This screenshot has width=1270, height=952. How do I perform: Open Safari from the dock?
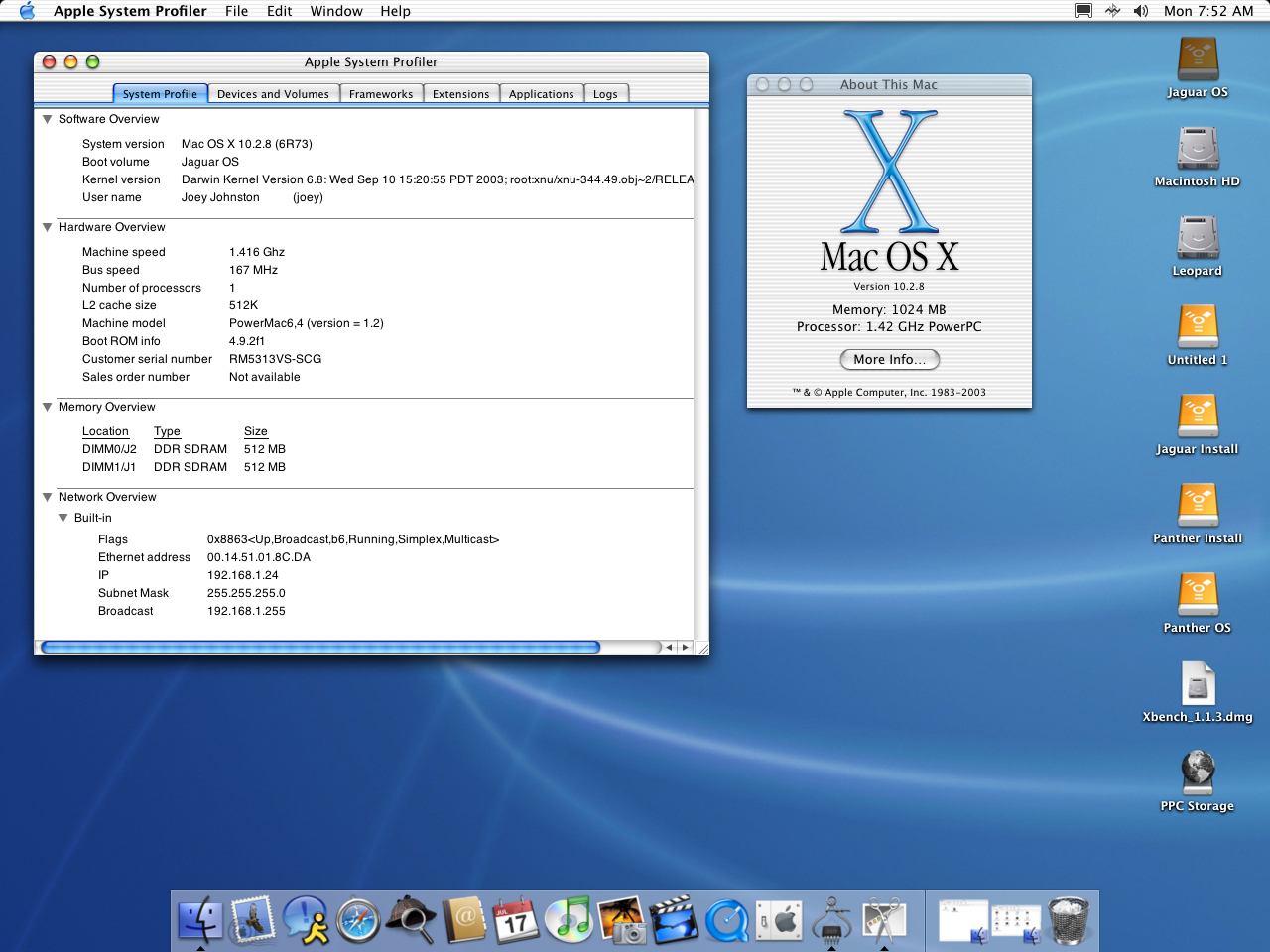358,920
